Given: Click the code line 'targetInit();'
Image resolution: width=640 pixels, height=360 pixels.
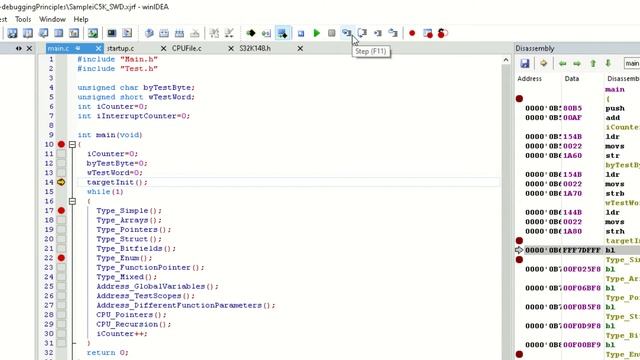Looking at the screenshot, I should point(117,182).
